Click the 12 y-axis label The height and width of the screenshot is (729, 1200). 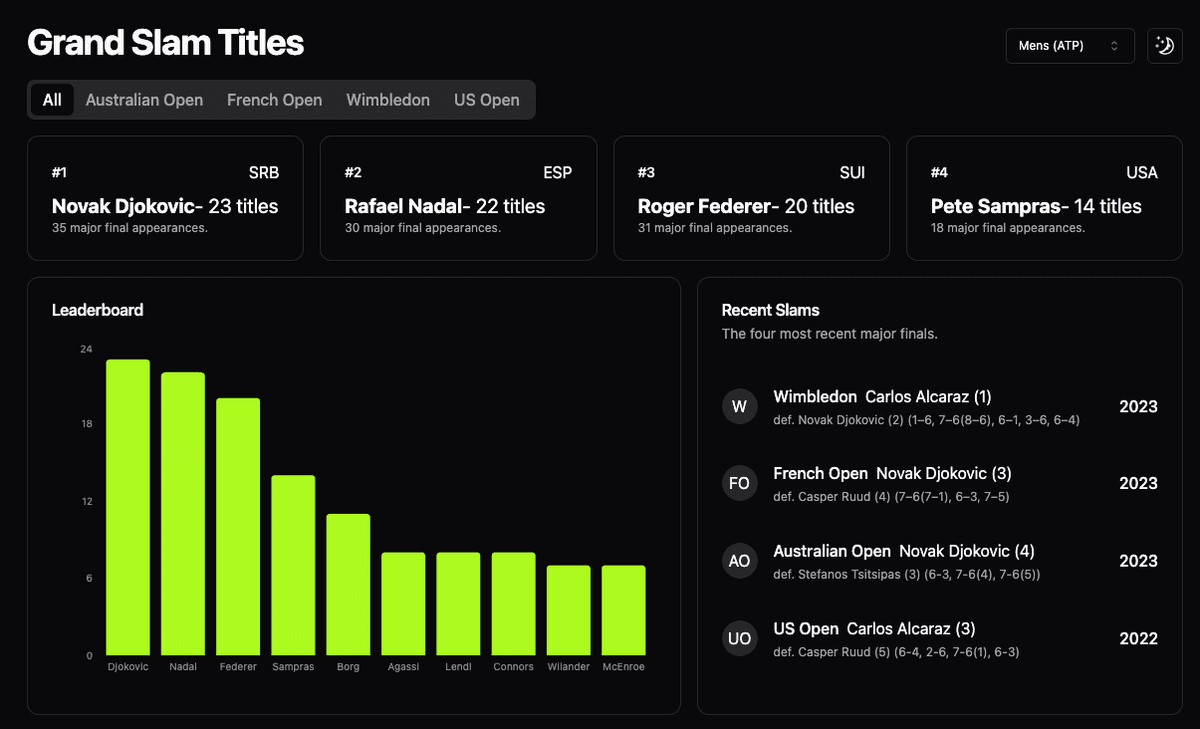(86, 501)
